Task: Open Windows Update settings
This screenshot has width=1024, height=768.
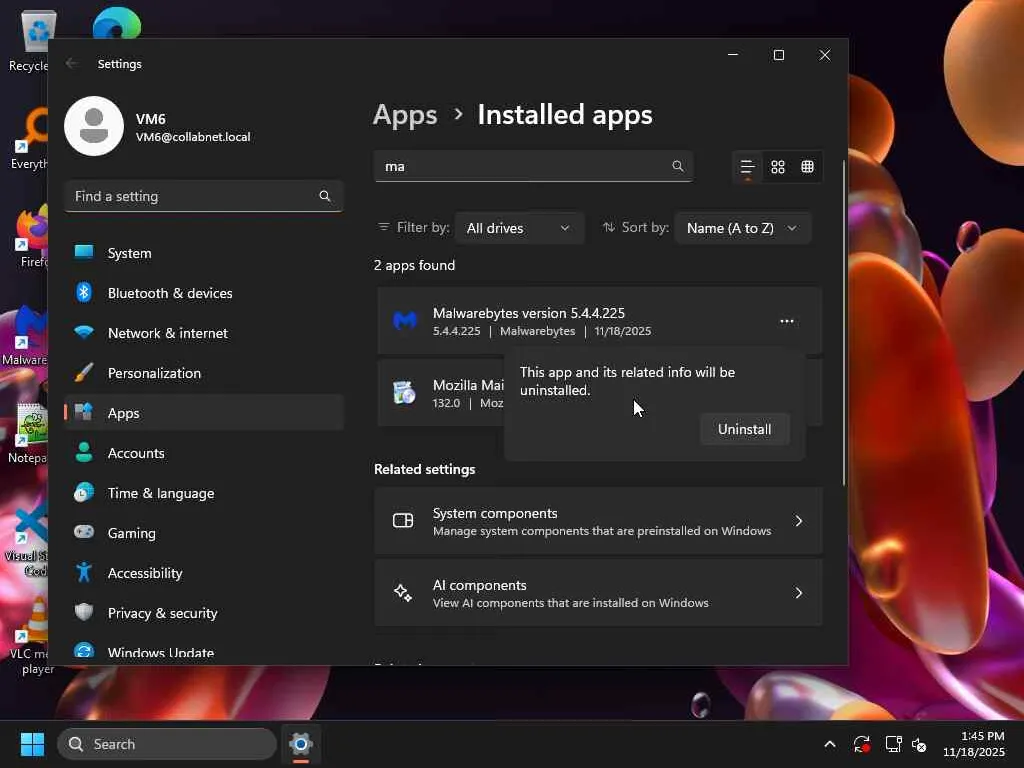Action: tap(204, 652)
